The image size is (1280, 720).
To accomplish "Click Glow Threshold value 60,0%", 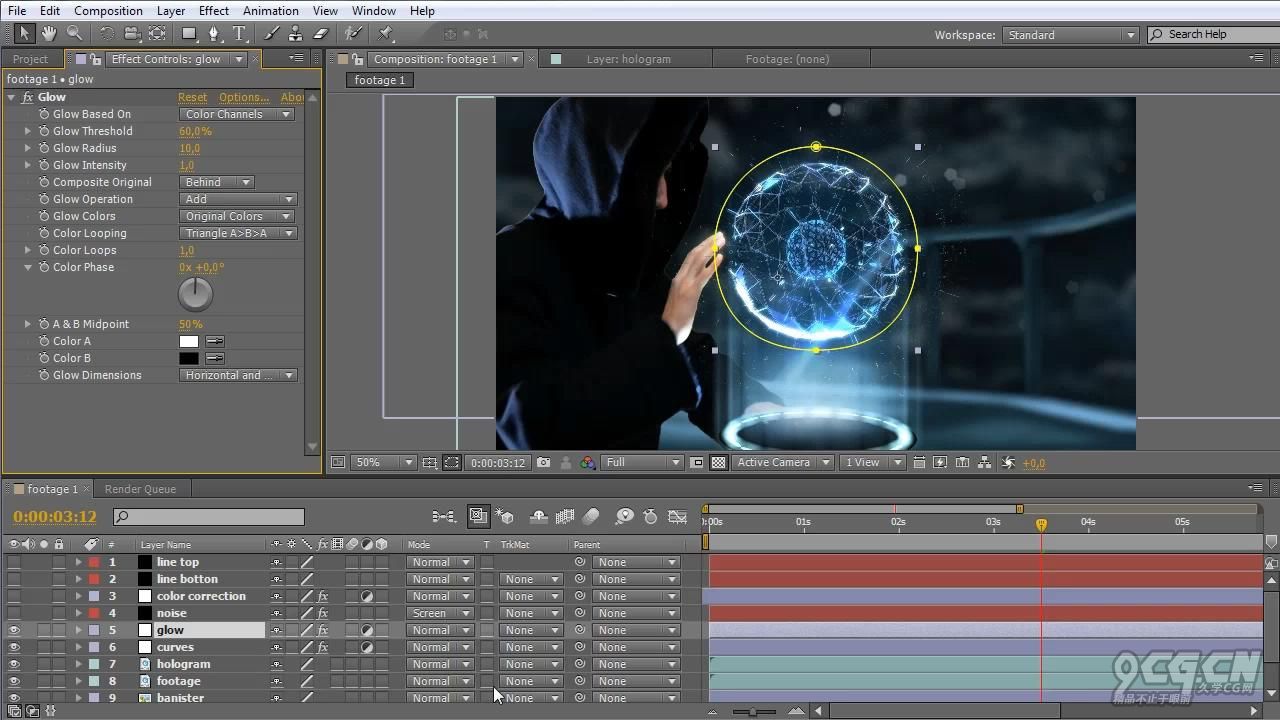I will 195,131.
